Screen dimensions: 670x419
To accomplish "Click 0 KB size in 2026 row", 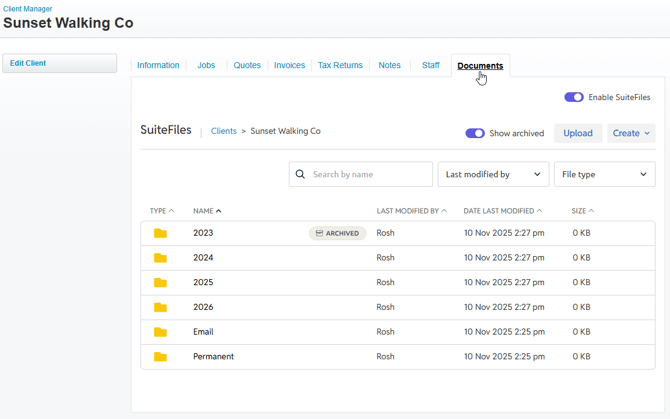I will click(581, 308).
